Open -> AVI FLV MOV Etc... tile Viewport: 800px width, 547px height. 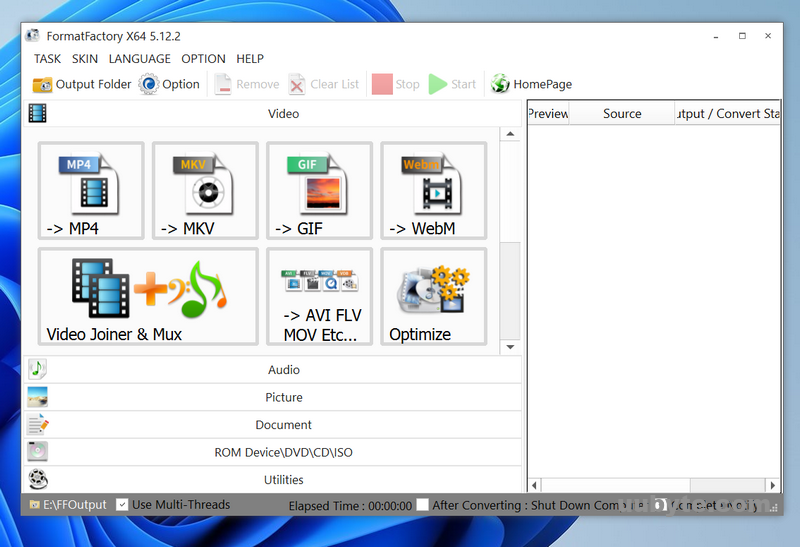pyautogui.click(x=319, y=296)
